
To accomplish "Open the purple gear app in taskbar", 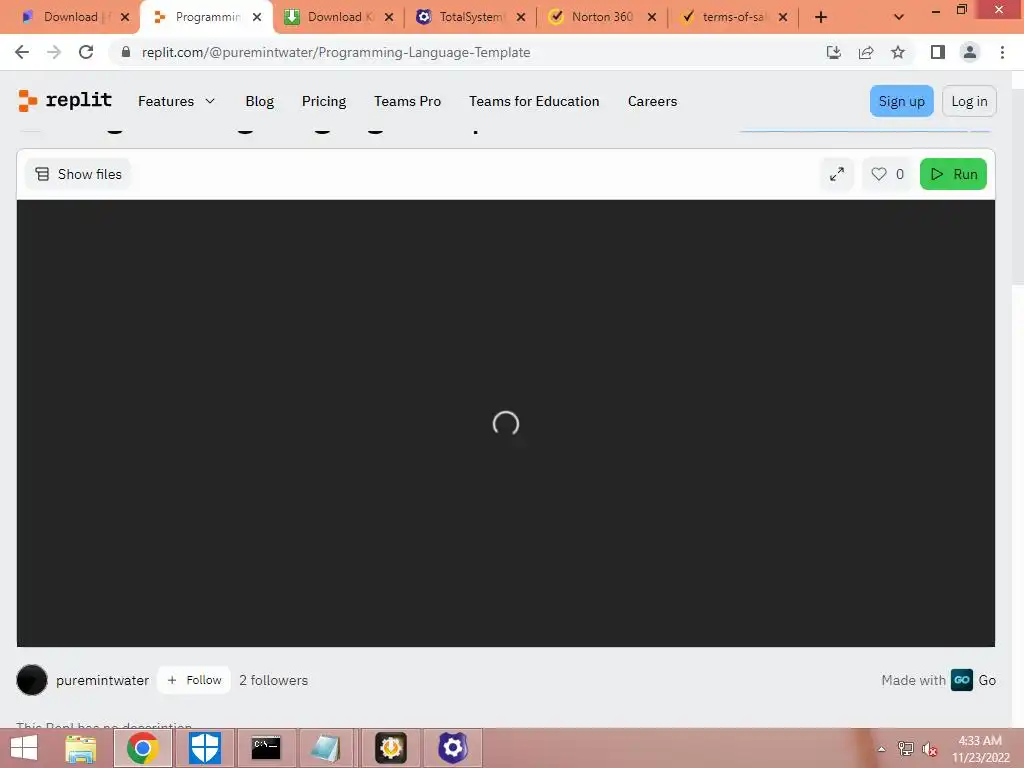I will pos(453,748).
